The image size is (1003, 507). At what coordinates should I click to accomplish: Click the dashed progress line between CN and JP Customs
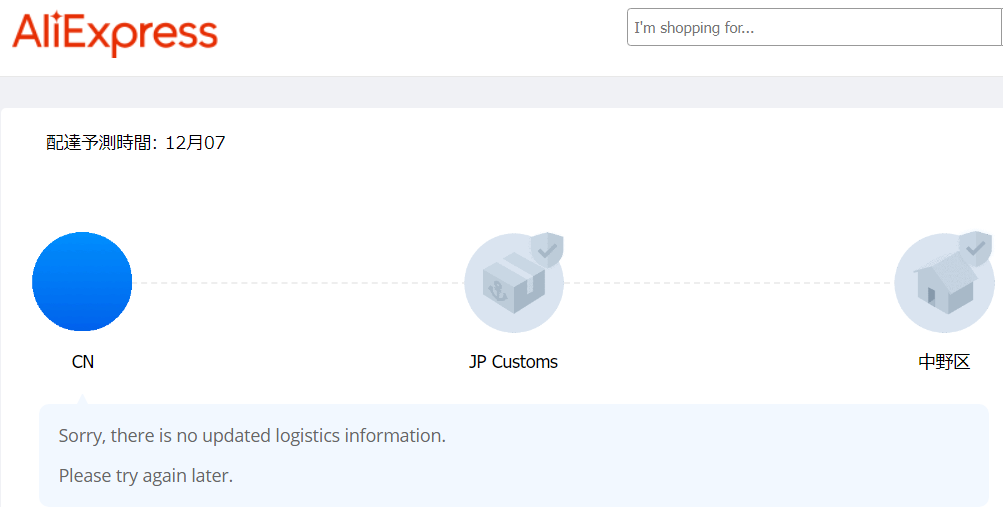pos(298,283)
